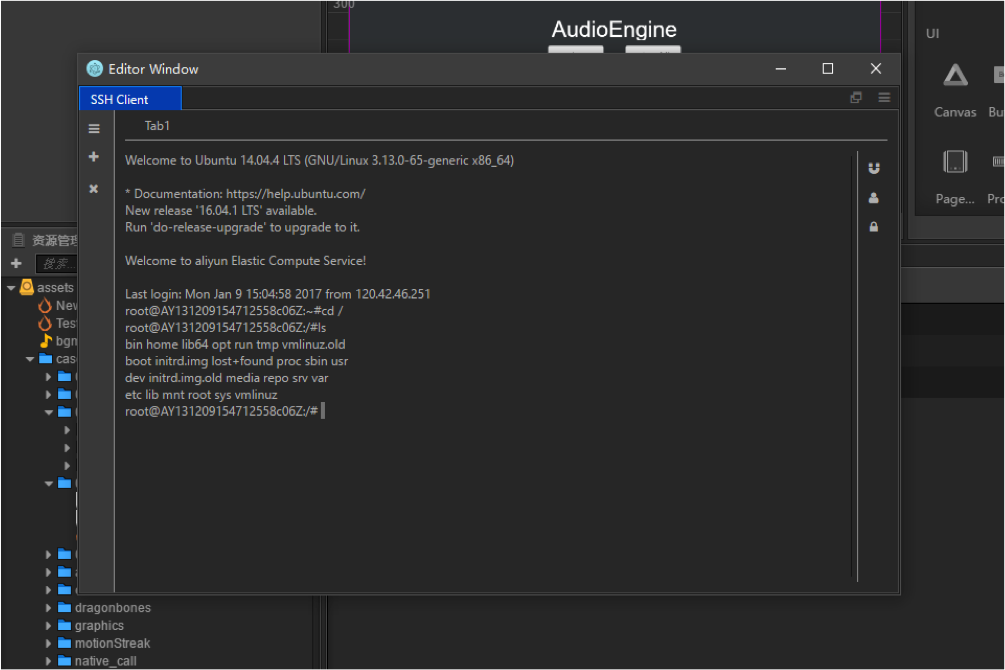
Task: Click the 'Last login: Mon Jan 9' line
Action: point(278,294)
